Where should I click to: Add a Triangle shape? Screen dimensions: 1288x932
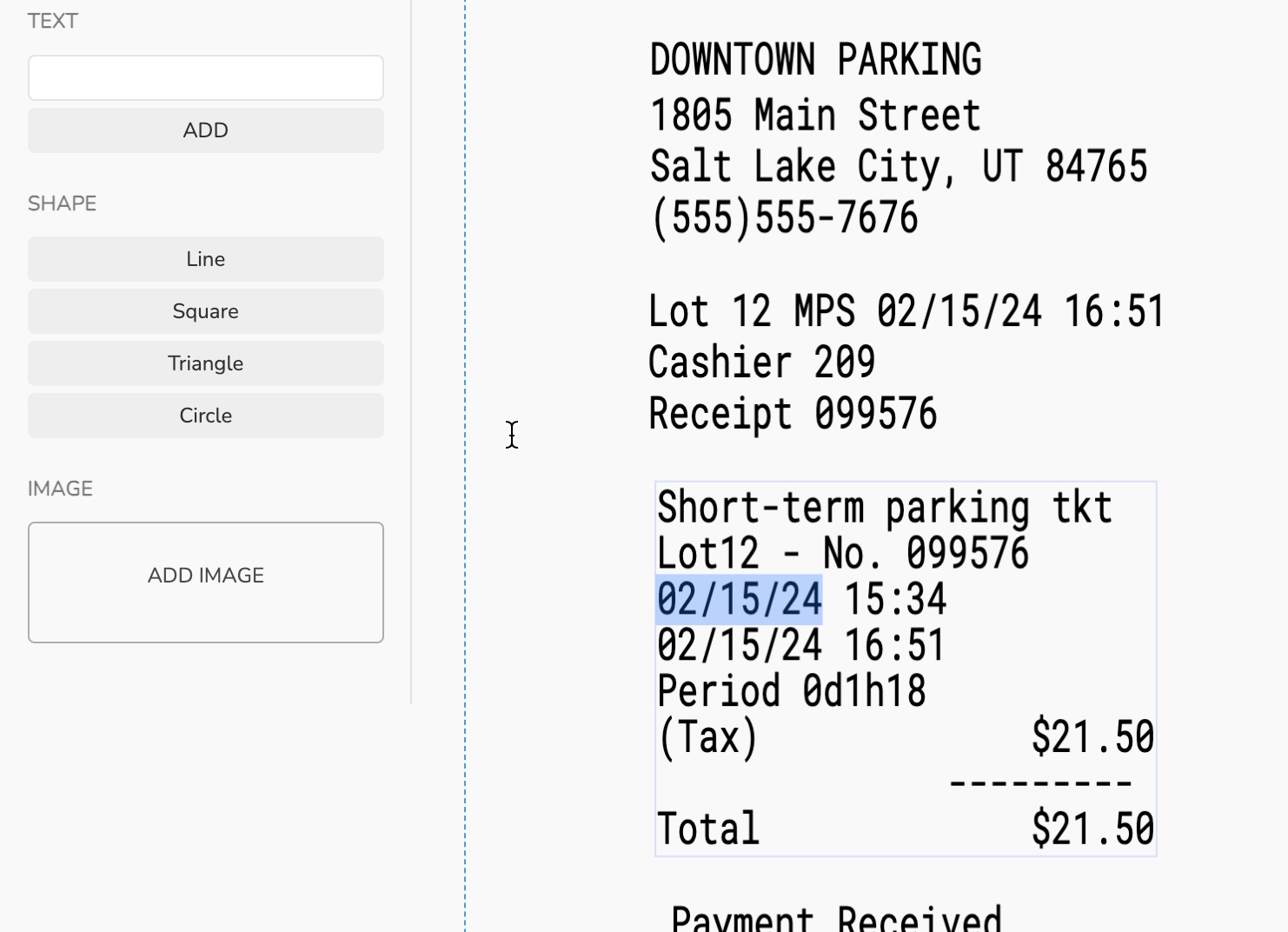(x=205, y=363)
